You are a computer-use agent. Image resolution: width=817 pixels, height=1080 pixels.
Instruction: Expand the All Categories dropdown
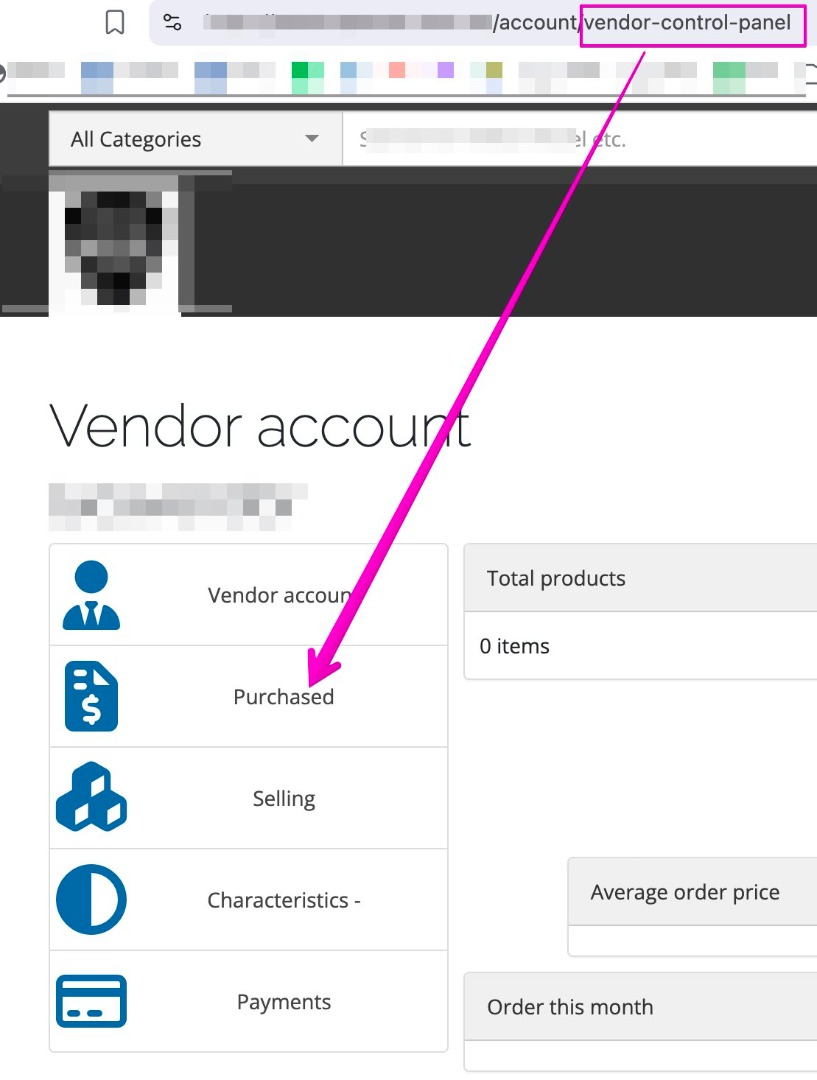pos(194,140)
